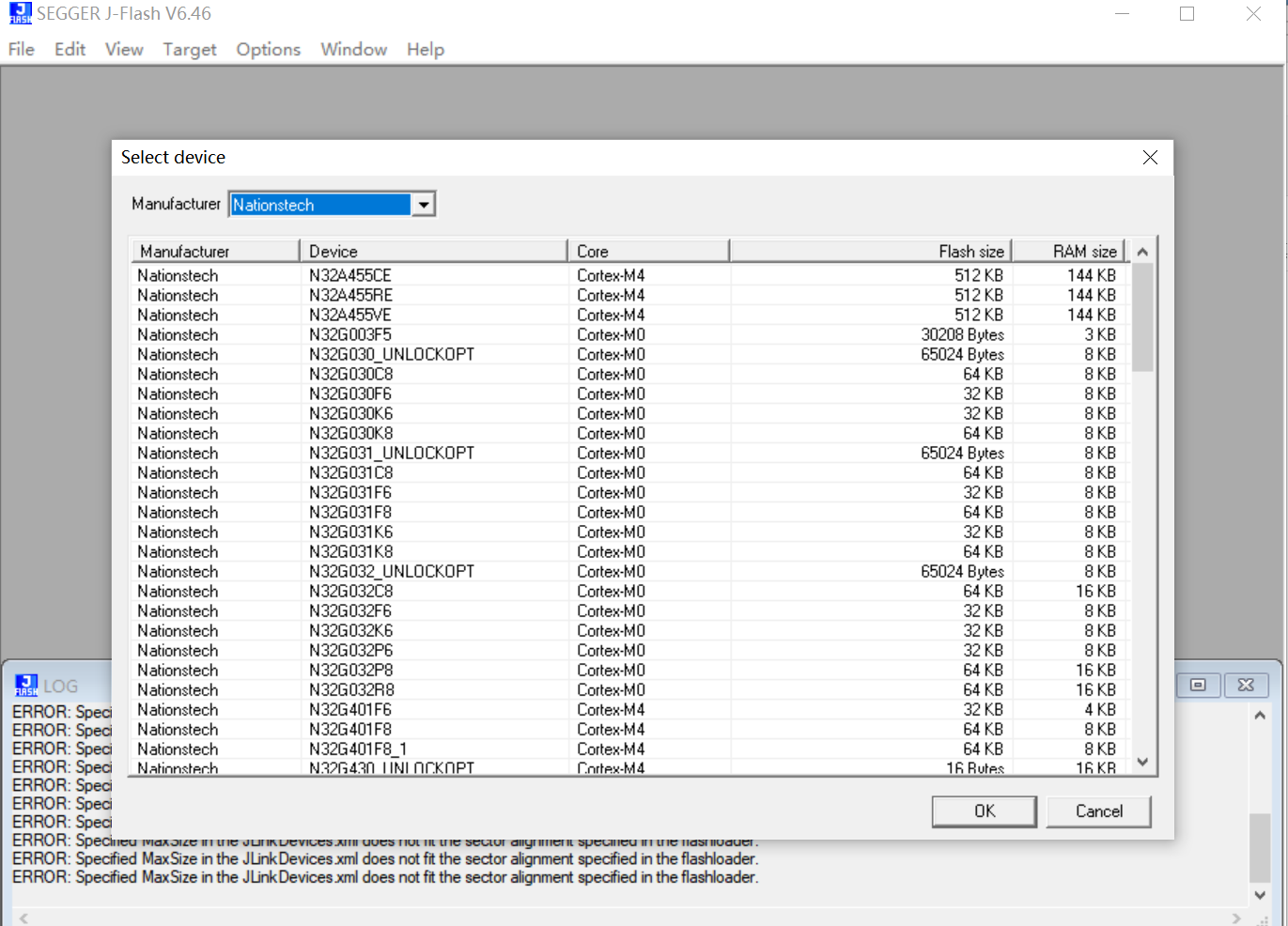Open the Help menu
The height and width of the screenshot is (926, 1288).
coord(425,49)
